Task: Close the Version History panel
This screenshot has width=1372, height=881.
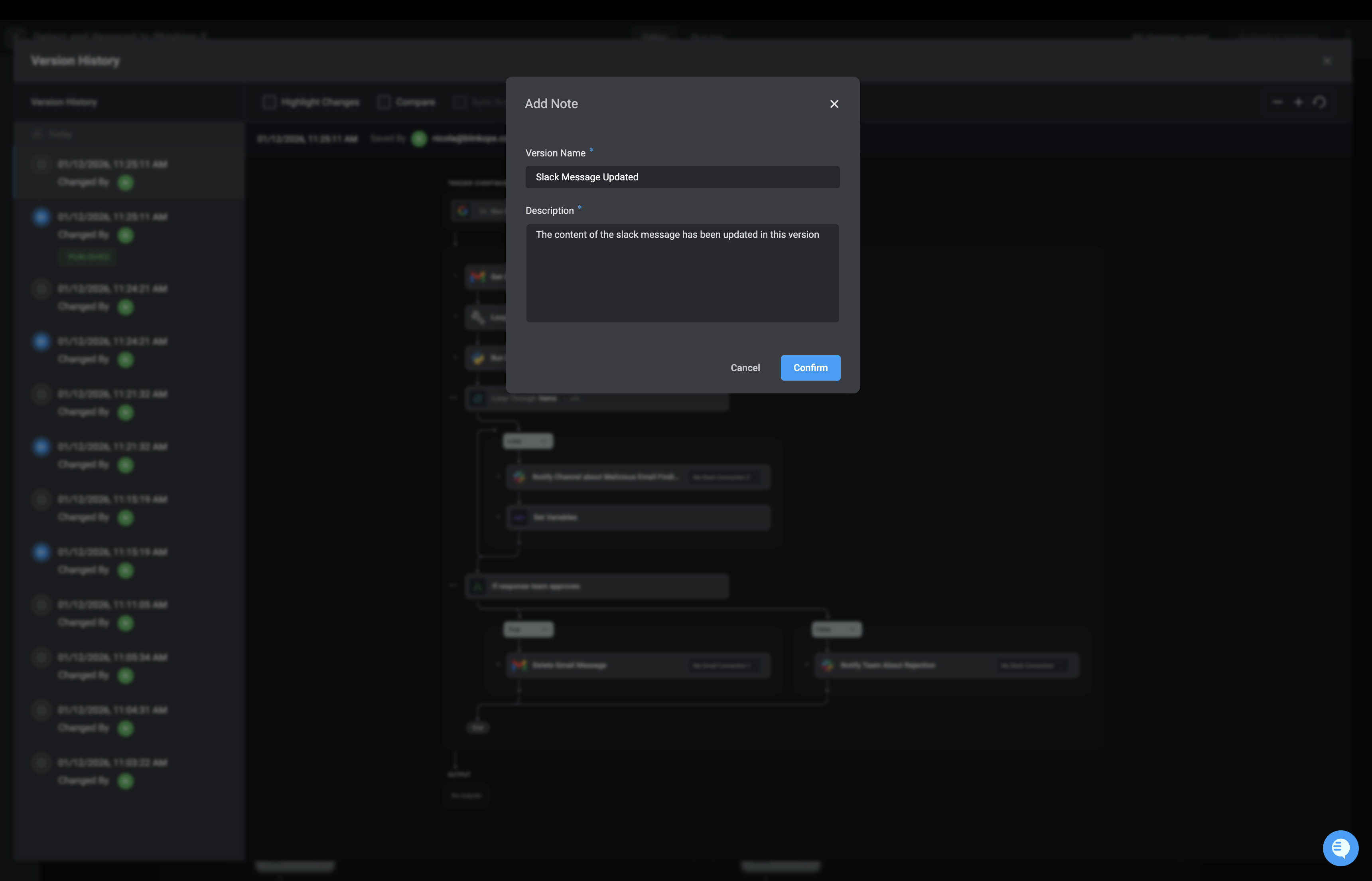Action: (x=1327, y=61)
